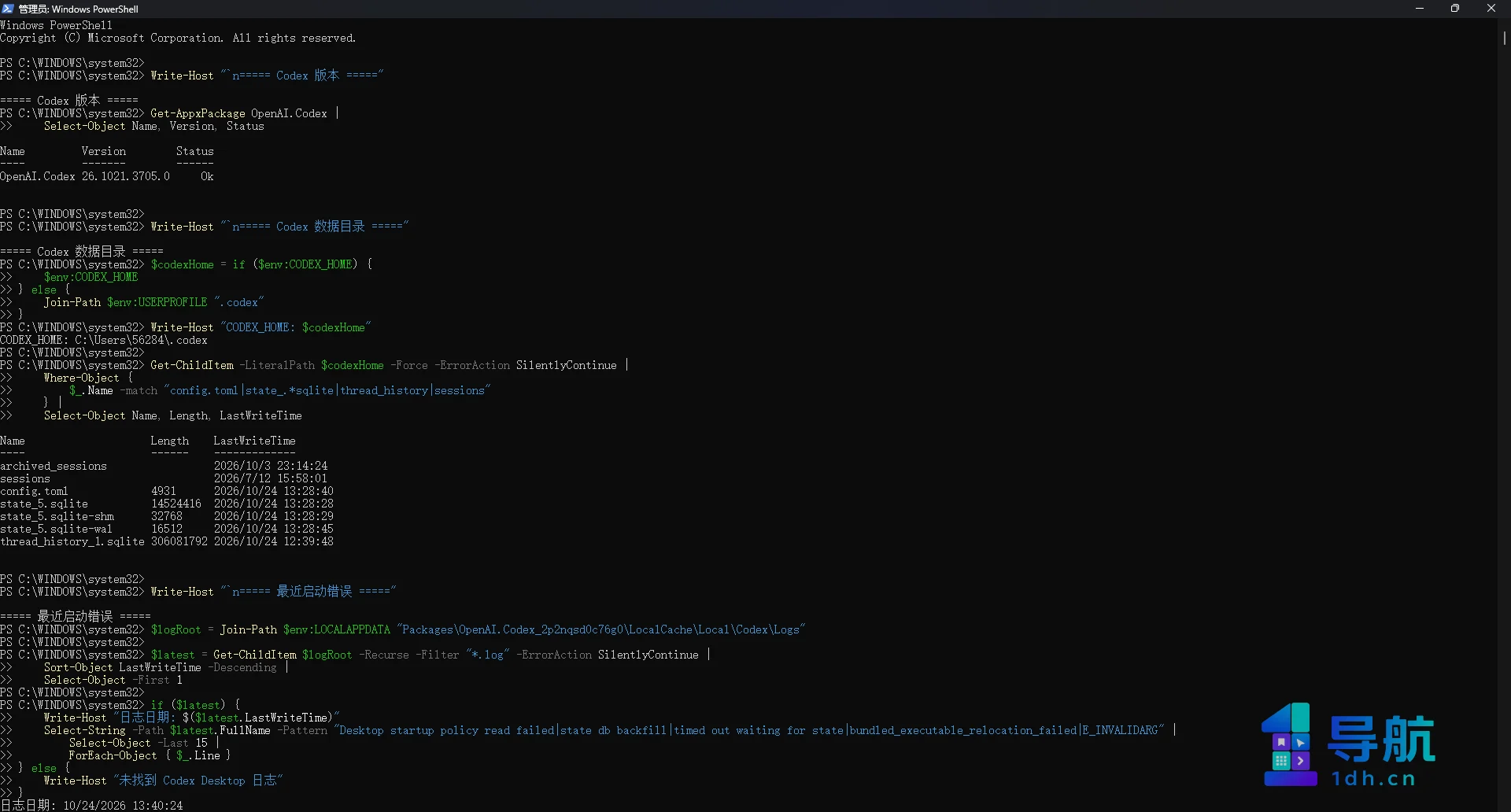This screenshot has height=812, width=1511.
Task: Click the 'archived_sessions' row name
Action: pos(54,466)
